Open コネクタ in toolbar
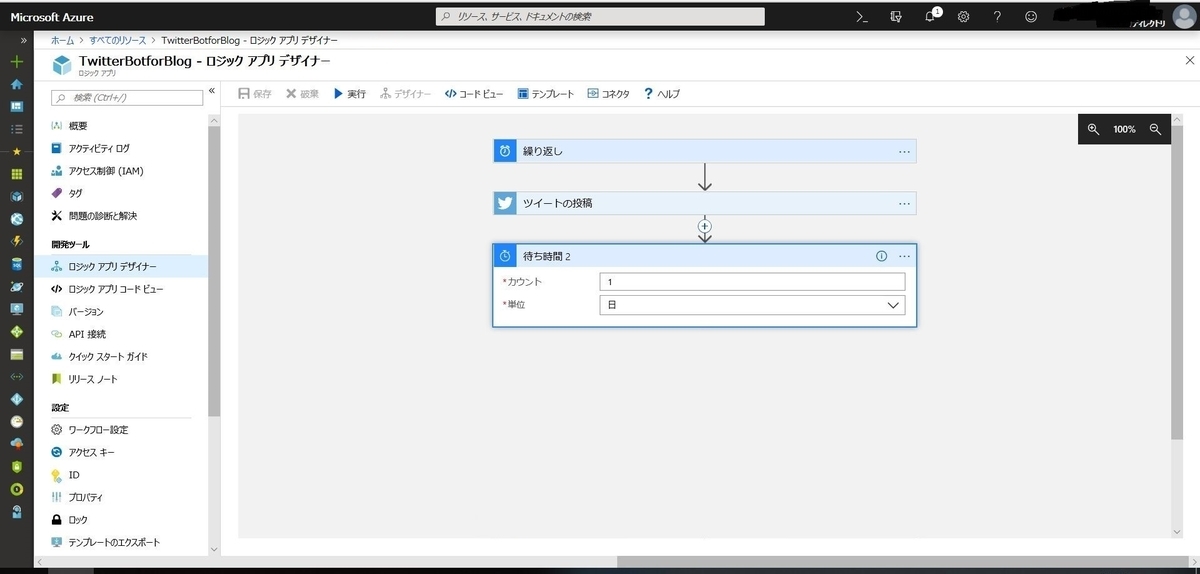This screenshot has width=1200, height=574. (x=608, y=93)
